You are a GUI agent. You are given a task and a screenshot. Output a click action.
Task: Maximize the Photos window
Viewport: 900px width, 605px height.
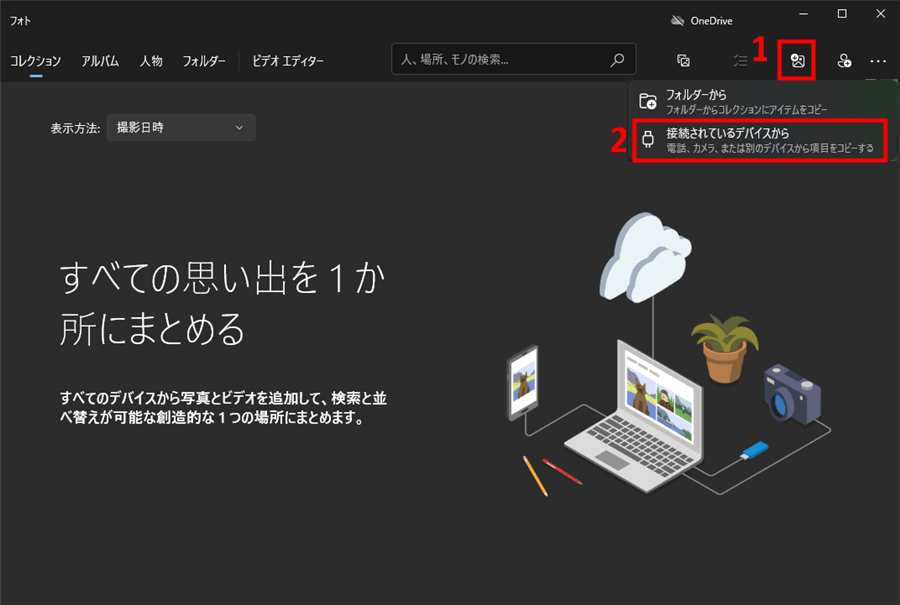(x=842, y=14)
